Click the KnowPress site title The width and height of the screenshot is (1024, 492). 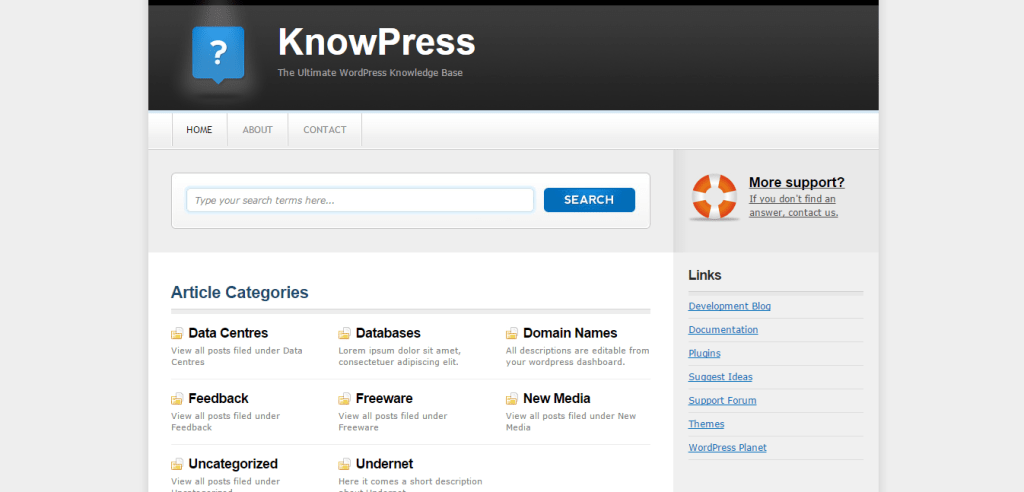coord(377,42)
